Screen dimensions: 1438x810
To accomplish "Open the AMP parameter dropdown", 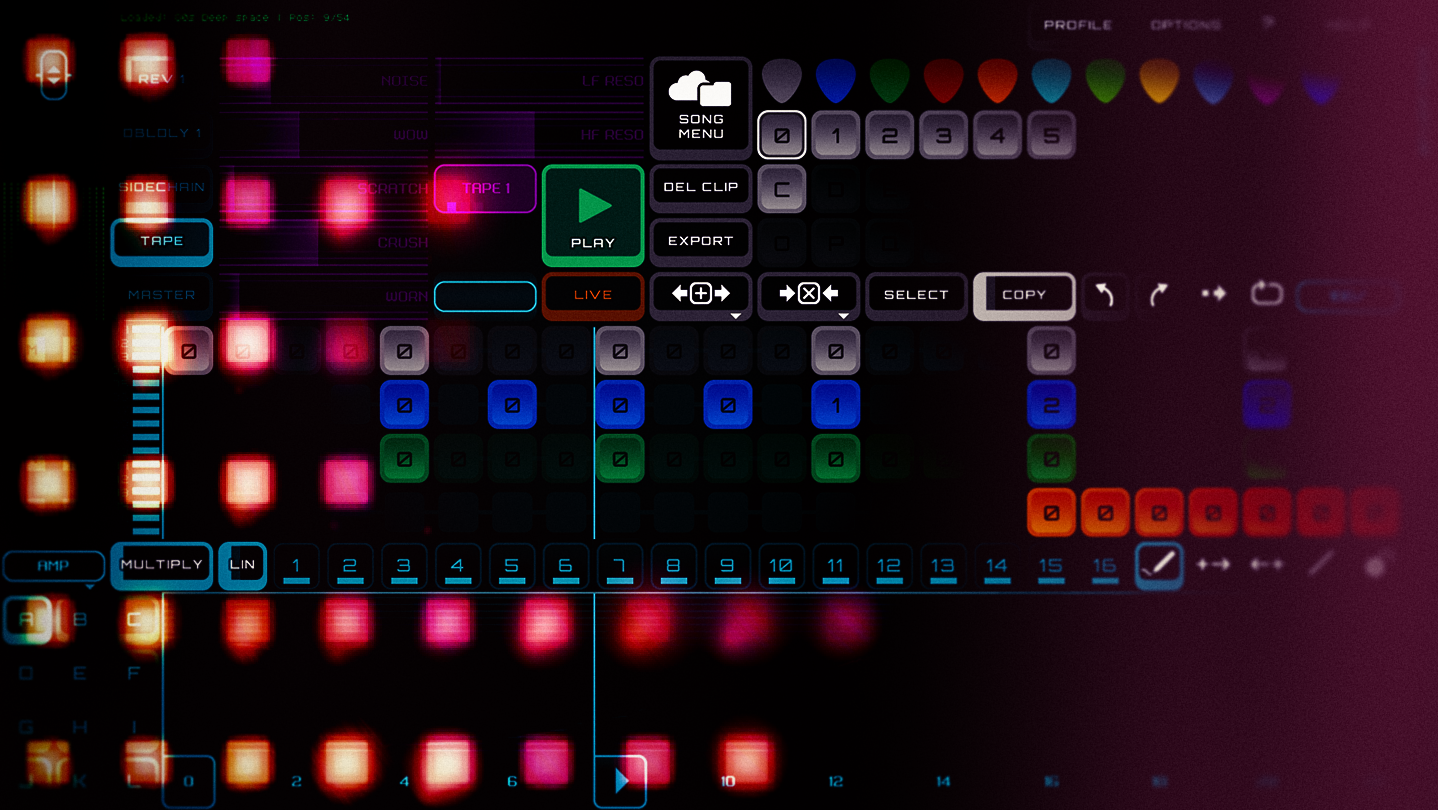I will (x=53, y=566).
